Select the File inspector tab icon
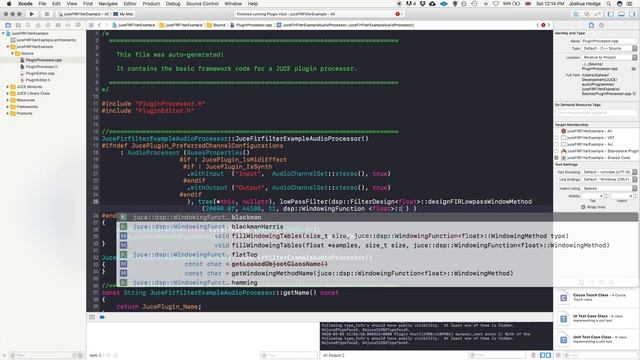 591,25
